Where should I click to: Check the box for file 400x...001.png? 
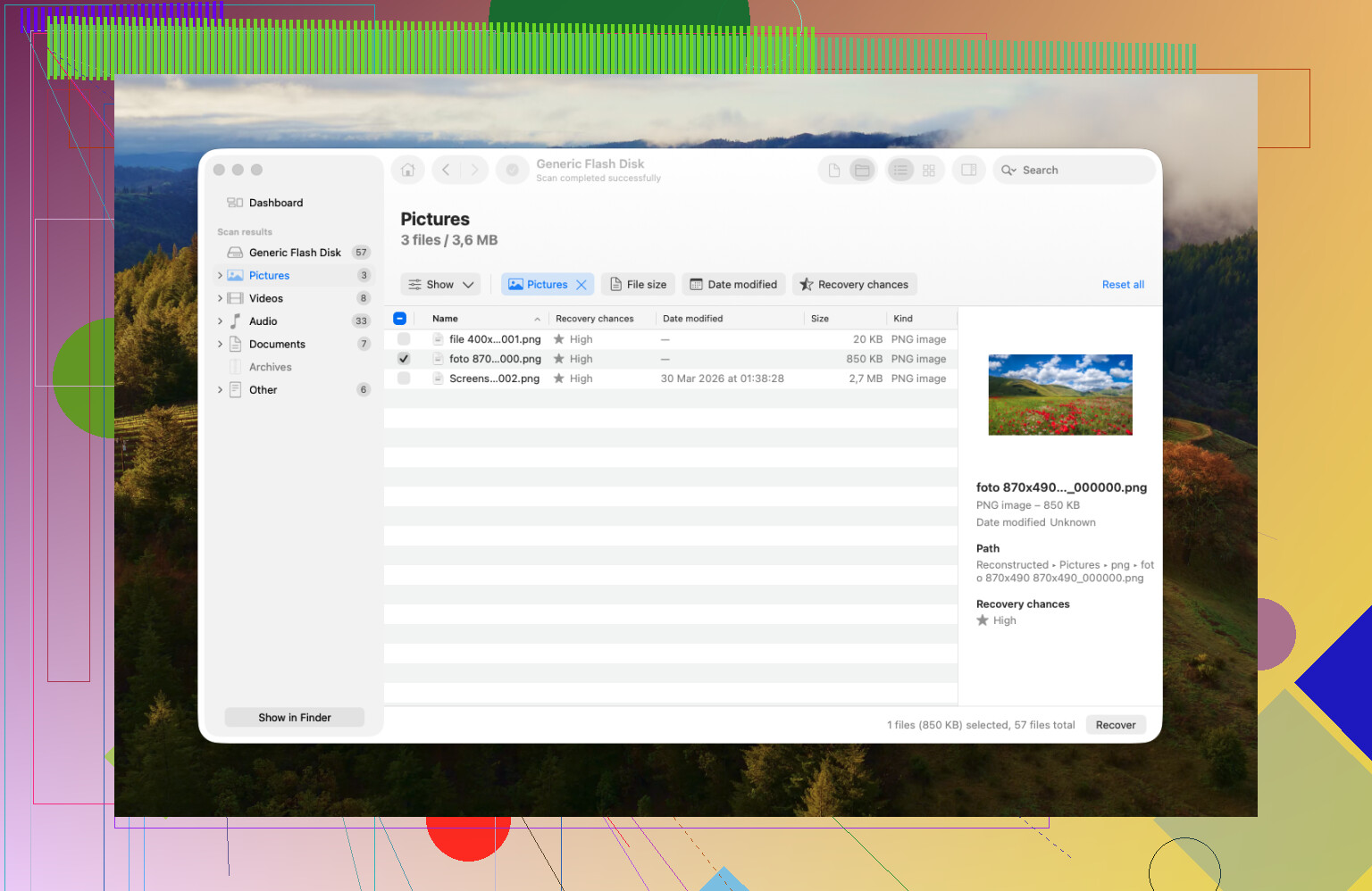[x=404, y=339]
